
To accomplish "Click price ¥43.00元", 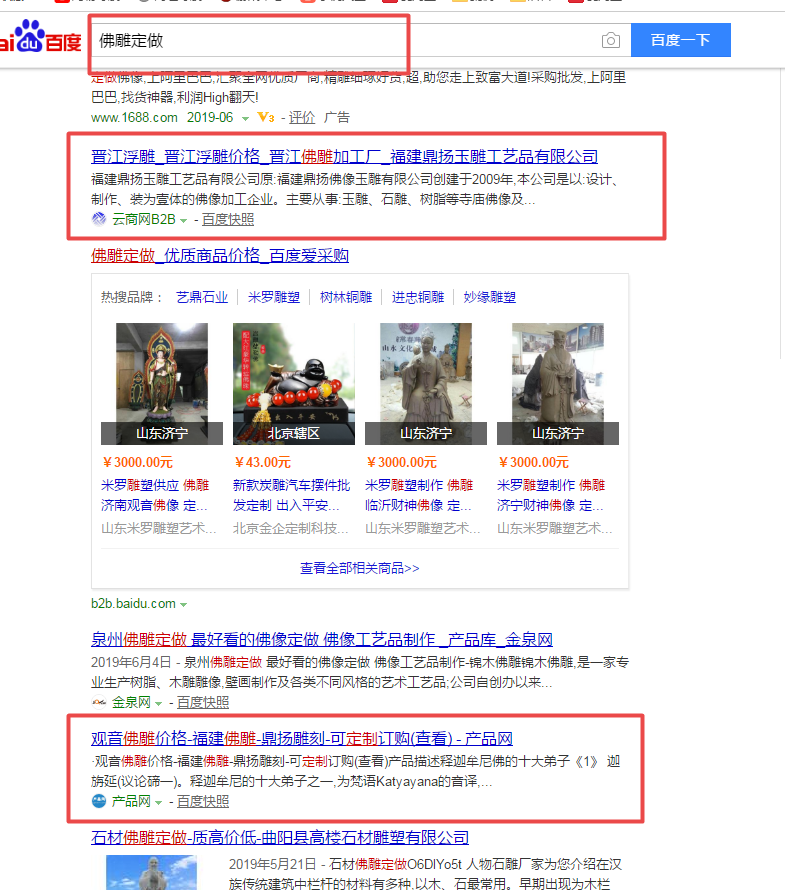I will pyautogui.click(x=262, y=462).
